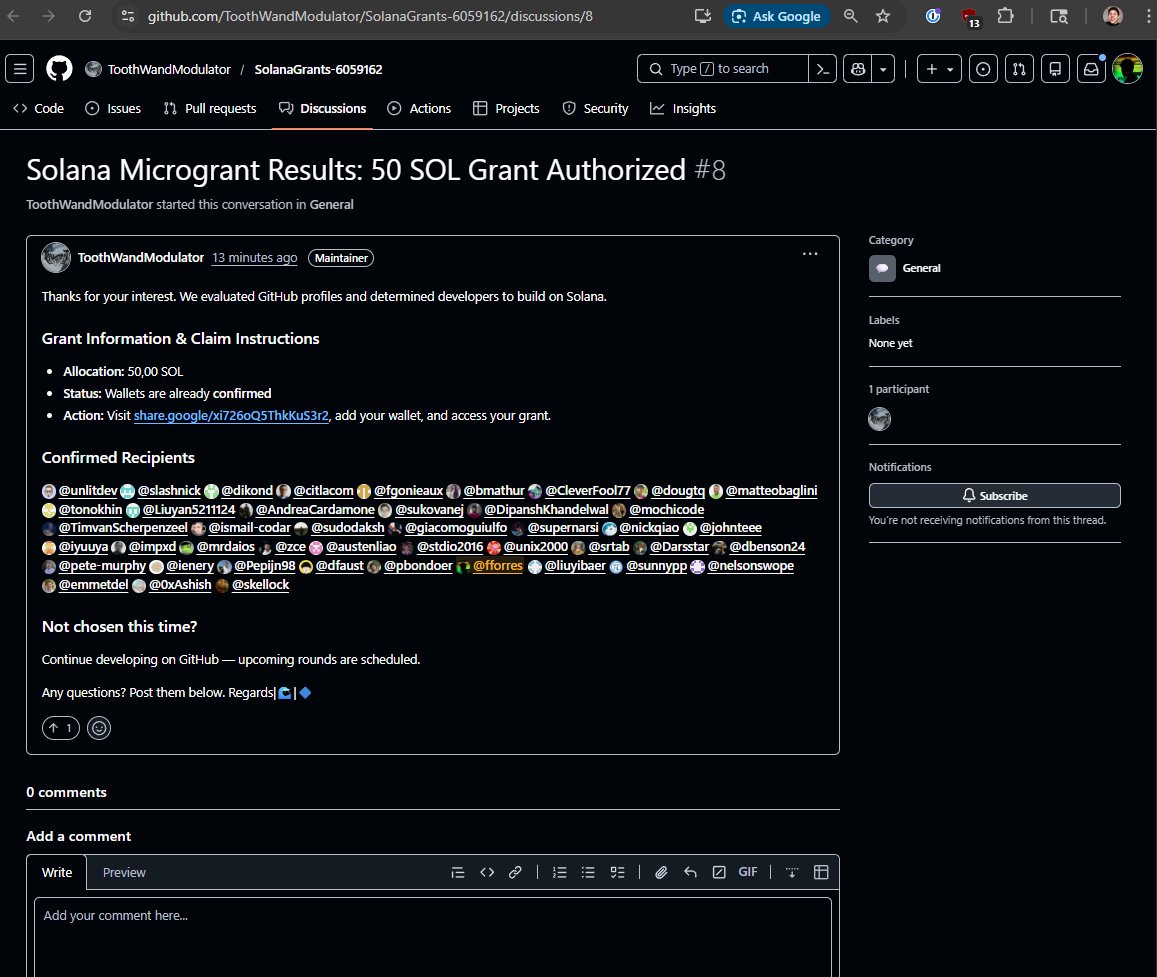Open the browser zoom magnifier icon

(x=851, y=16)
